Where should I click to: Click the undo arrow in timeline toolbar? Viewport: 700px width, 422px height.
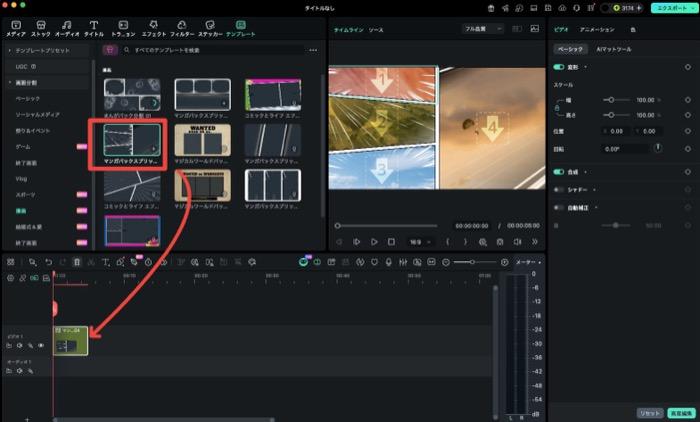pos(48,262)
